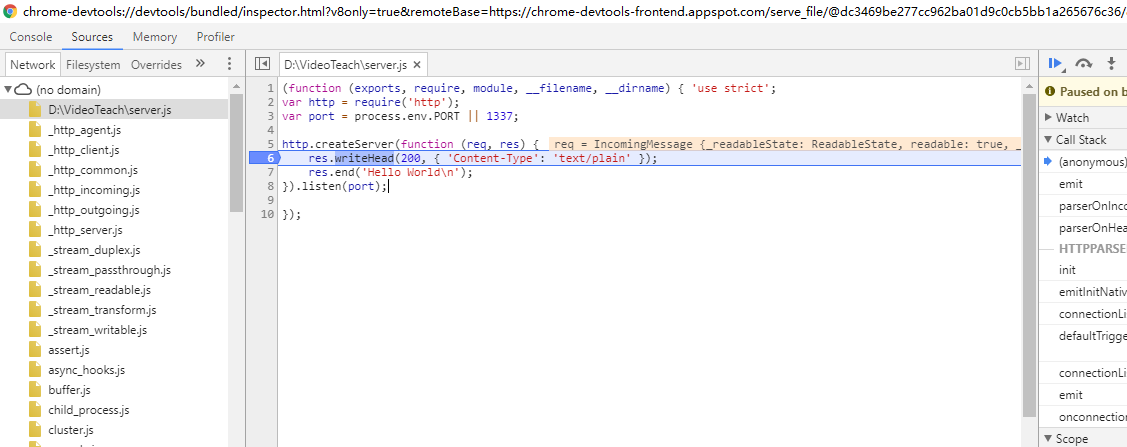The width and height of the screenshot is (1127, 447).
Task: Open _http_server.js file
Action: [86, 230]
